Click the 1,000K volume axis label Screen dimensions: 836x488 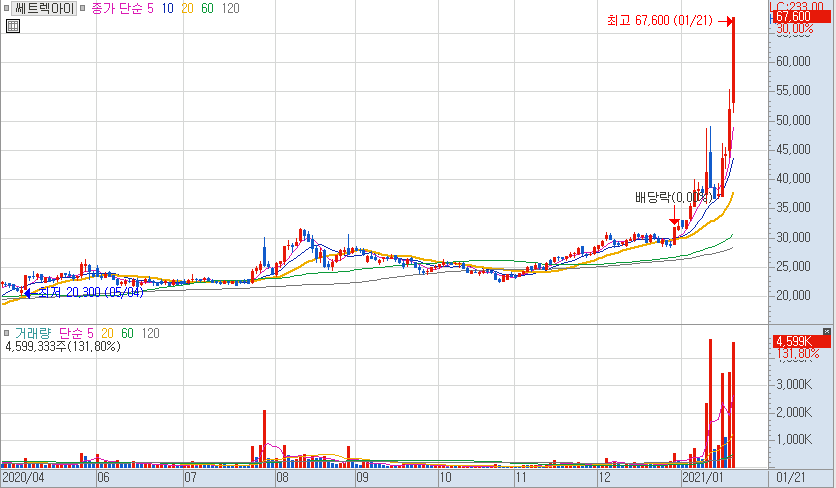pos(794,439)
